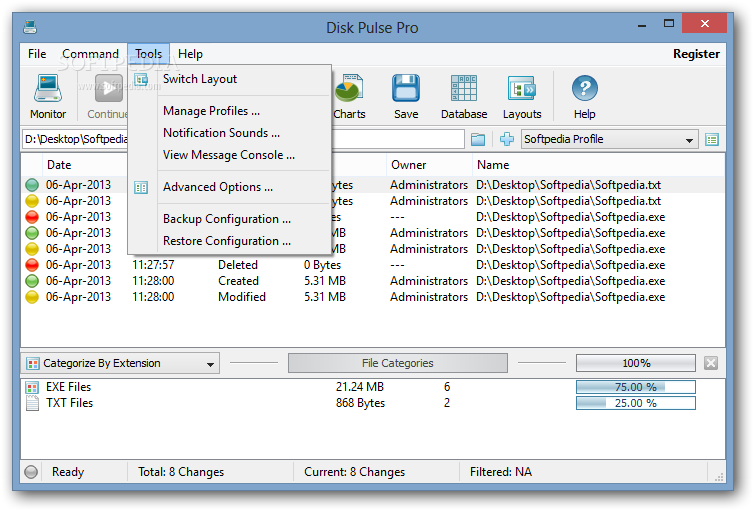Click green status dot of 11:28:00 Created row

[32, 281]
